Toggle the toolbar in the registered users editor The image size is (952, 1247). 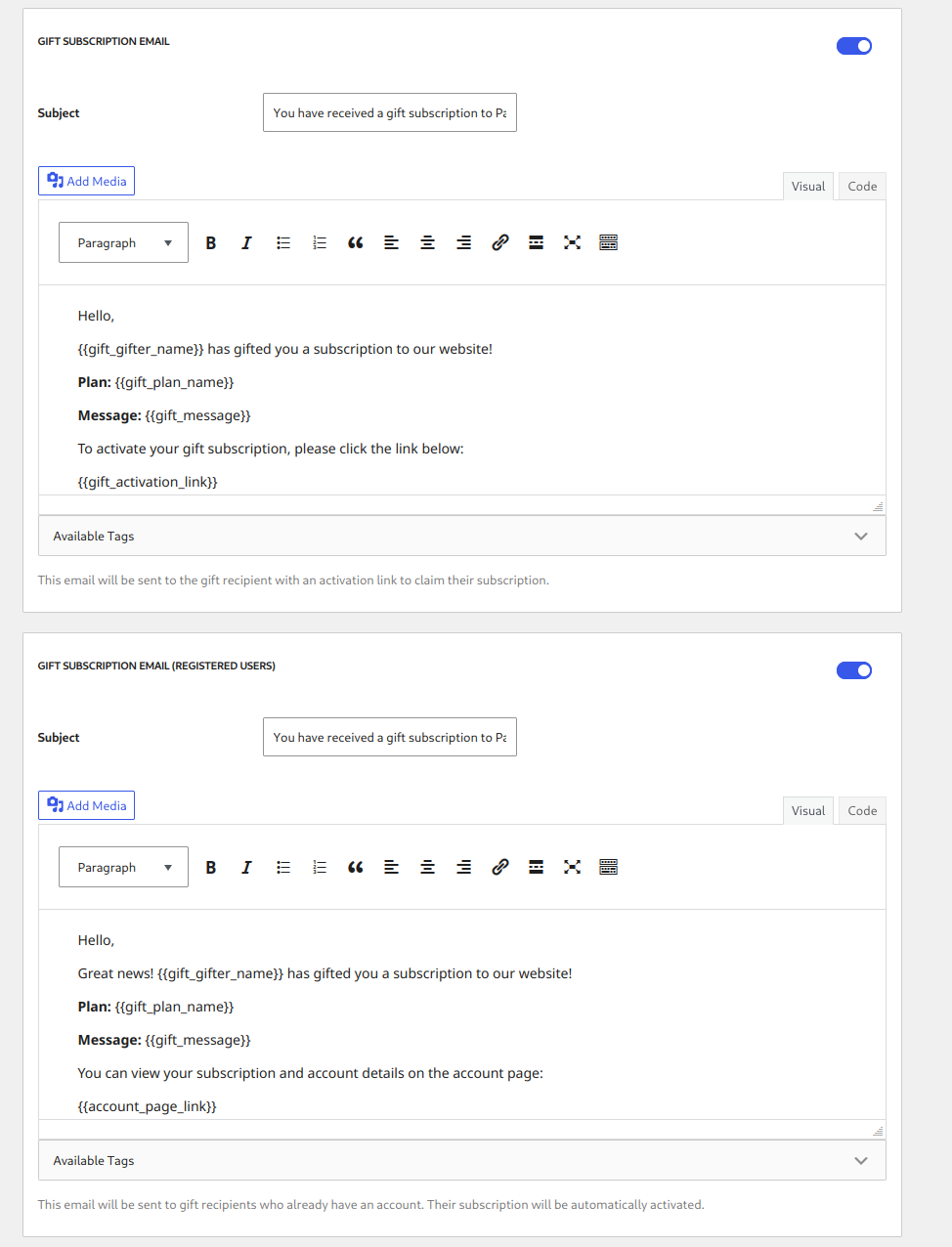click(608, 868)
